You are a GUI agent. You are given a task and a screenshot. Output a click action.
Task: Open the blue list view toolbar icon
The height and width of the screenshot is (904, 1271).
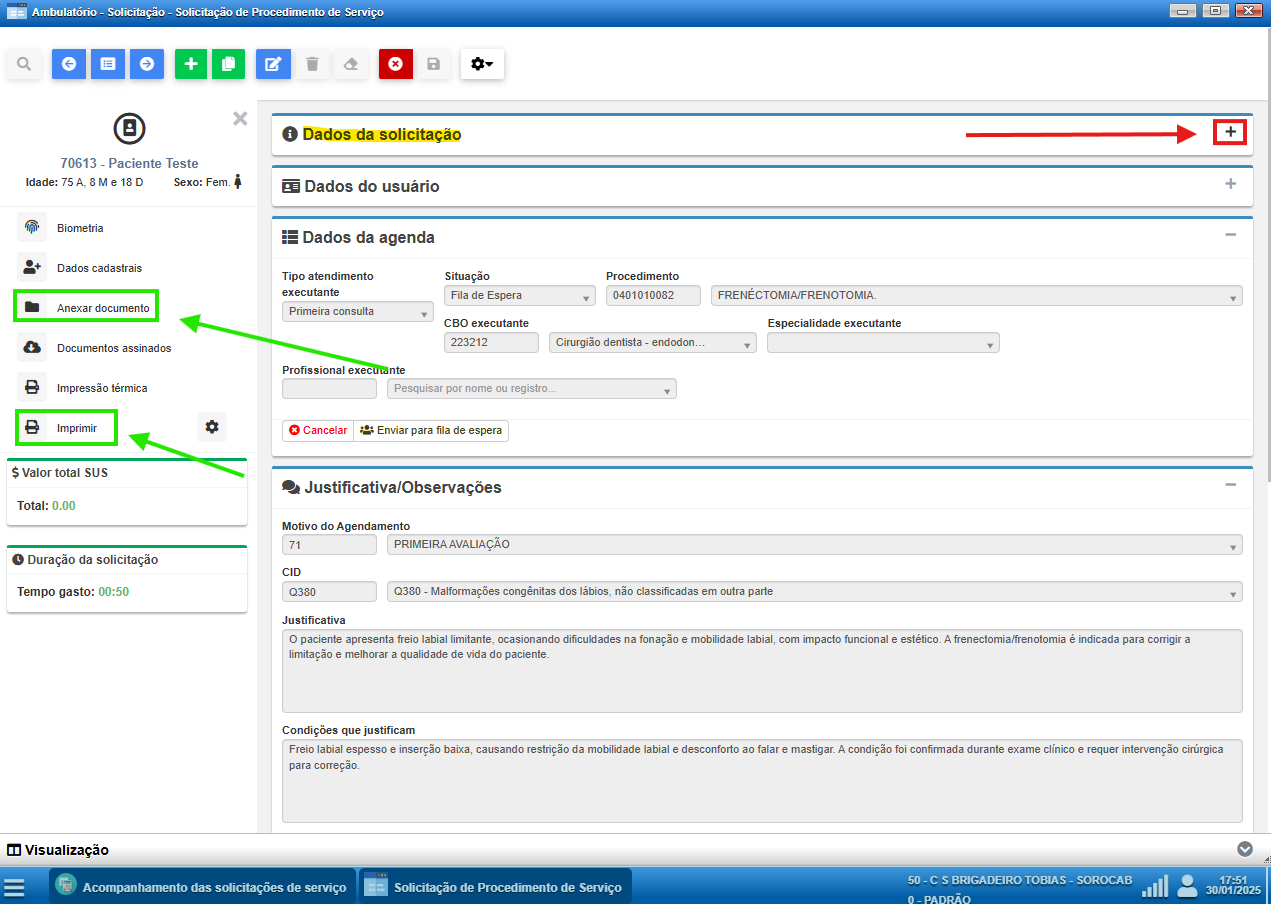tap(108, 64)
